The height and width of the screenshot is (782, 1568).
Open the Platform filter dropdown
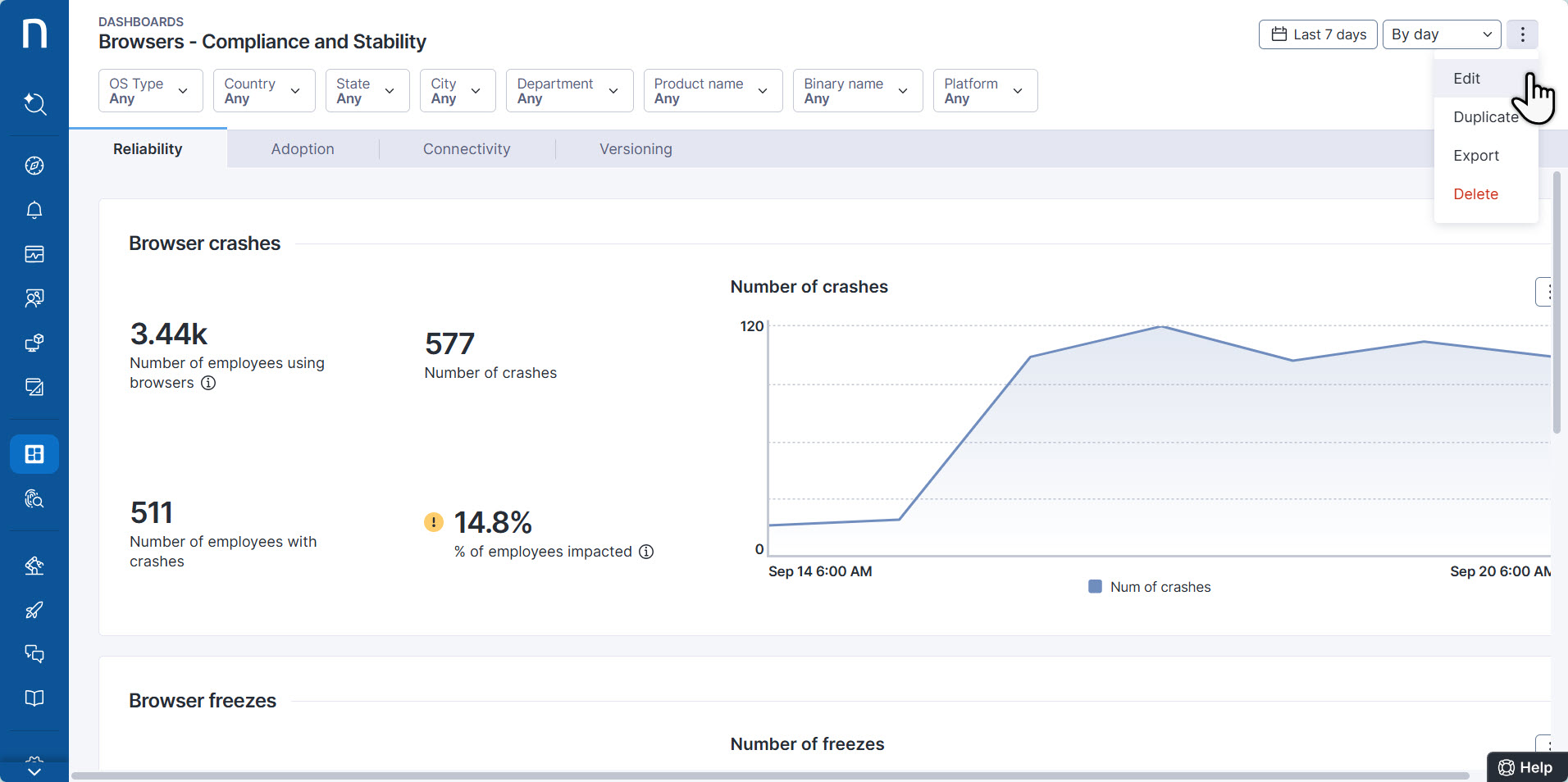point(984,90)
